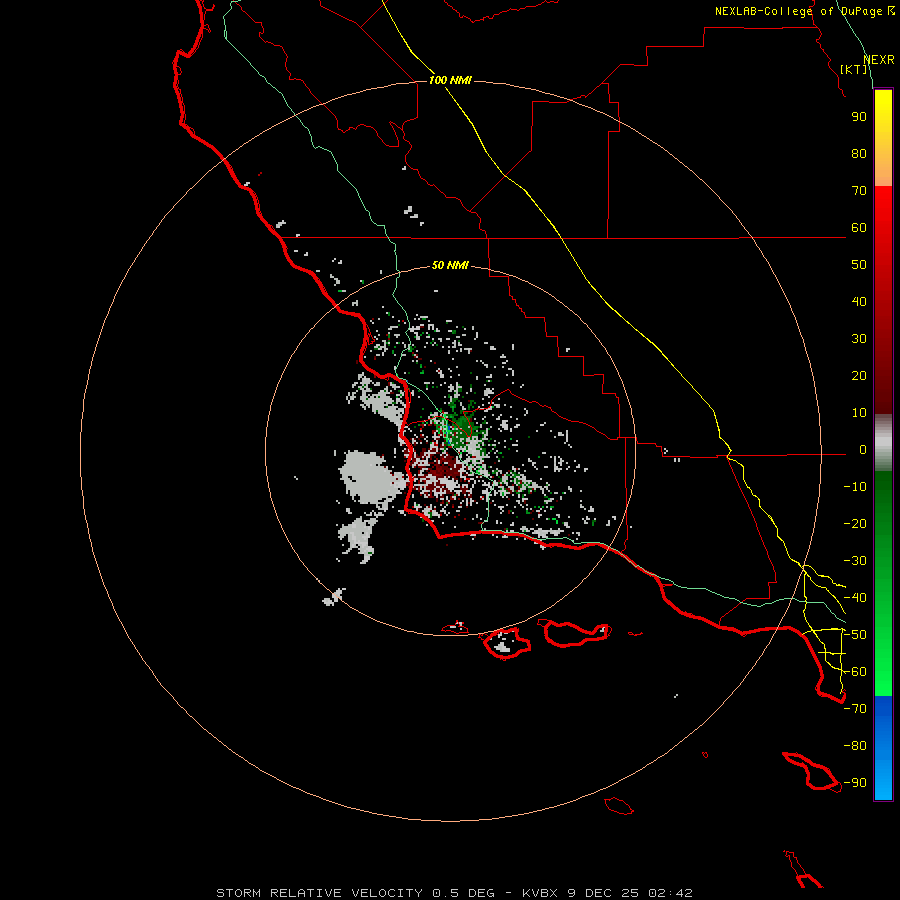Viewport: 900px width, 900px height.
Task: Click the 70 value on velocity scale
Action: [859, 191]
